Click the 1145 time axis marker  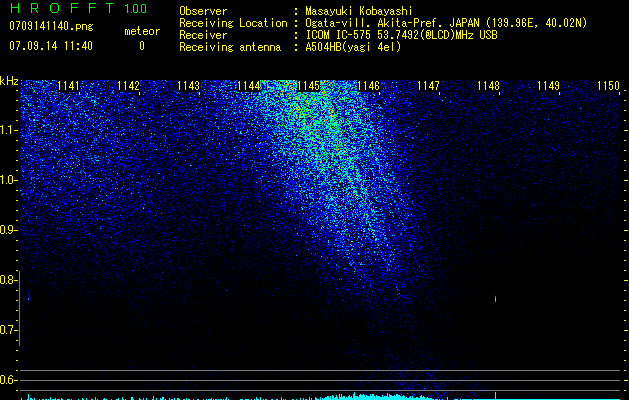point(308,86)
